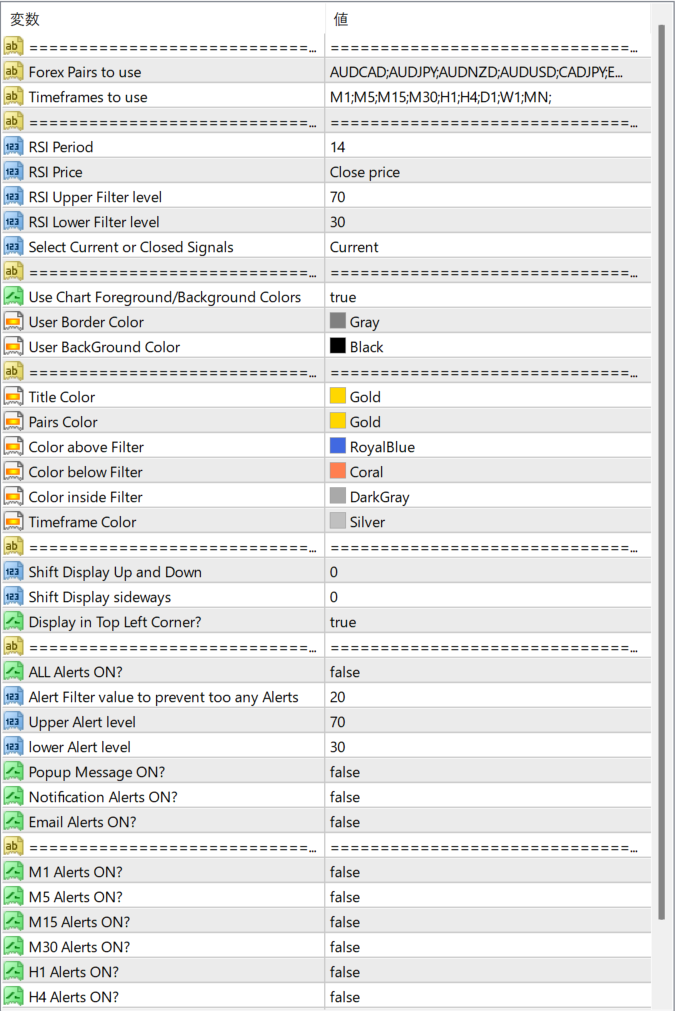Open the Pairs Color Gold dropdown
This screenshot has width=675, height=1011.
click(x=488, y=422)
